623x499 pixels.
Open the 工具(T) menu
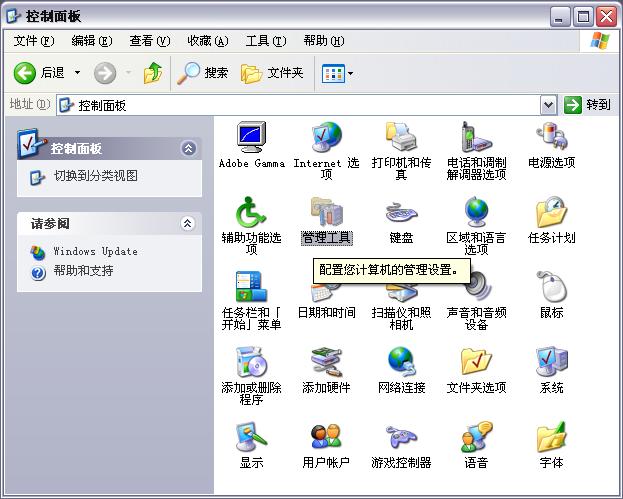(x=265, y=41)
